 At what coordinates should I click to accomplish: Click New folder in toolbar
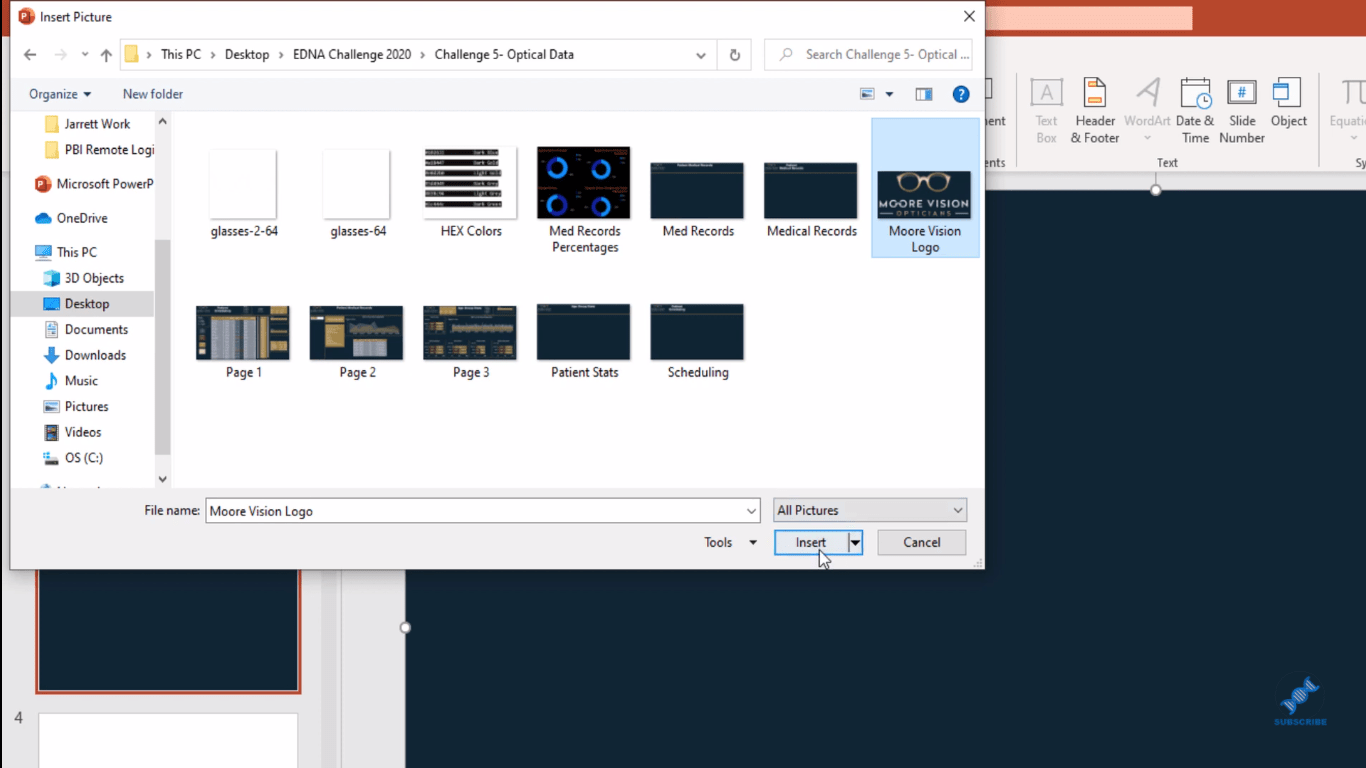[x=153, y=94]
